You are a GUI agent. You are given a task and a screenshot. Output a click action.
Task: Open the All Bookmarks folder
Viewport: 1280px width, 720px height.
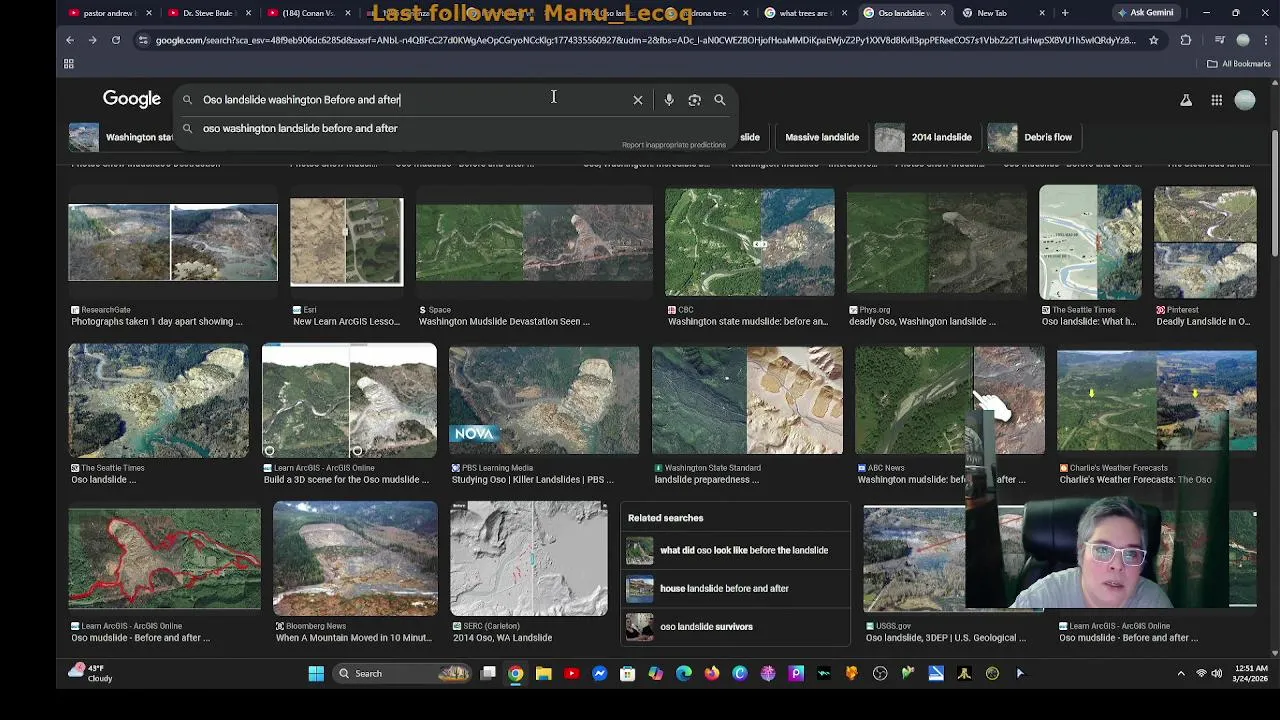coord(1238,64)
